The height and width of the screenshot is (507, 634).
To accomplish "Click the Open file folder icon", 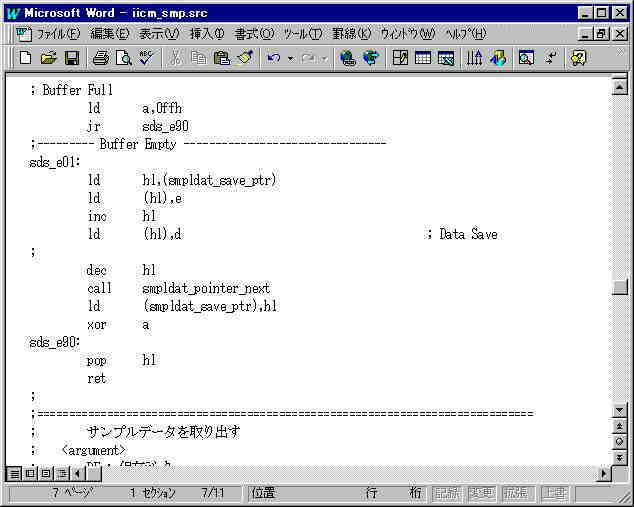I will pyautogui.click(x=49, y=58).
